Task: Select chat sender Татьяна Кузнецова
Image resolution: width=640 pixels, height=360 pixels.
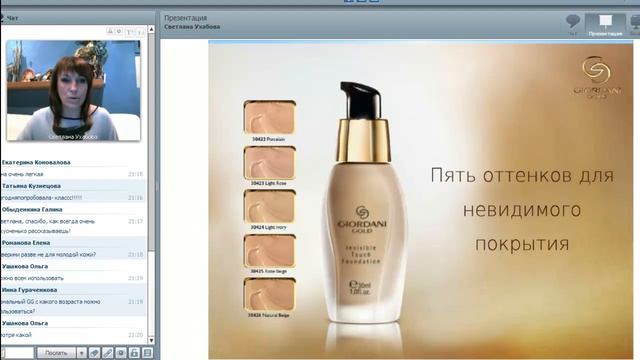Action: click(31, 186)
